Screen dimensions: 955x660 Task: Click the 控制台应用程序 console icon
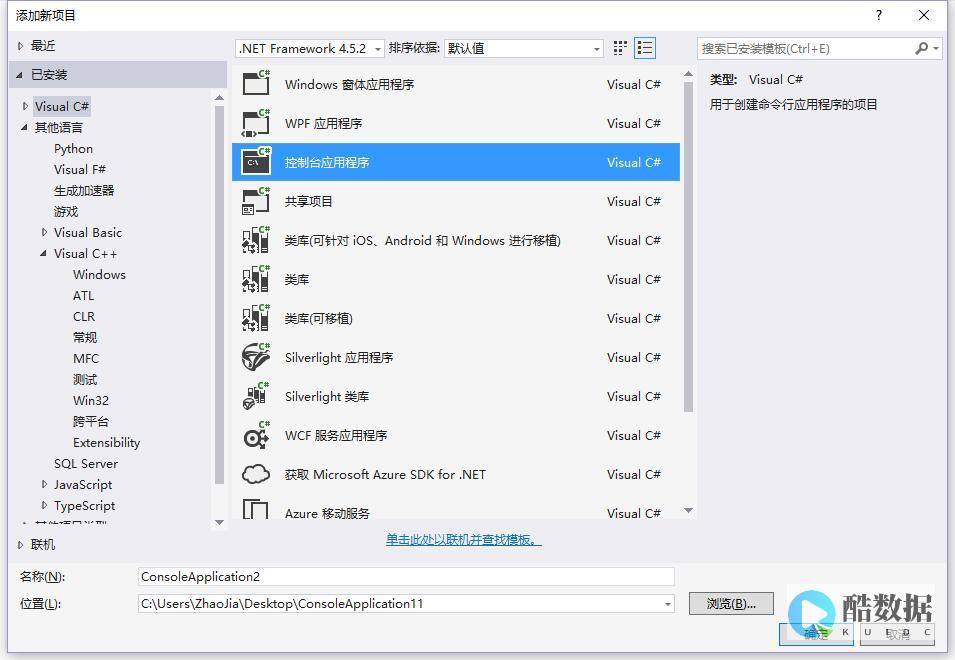point(256,161)
